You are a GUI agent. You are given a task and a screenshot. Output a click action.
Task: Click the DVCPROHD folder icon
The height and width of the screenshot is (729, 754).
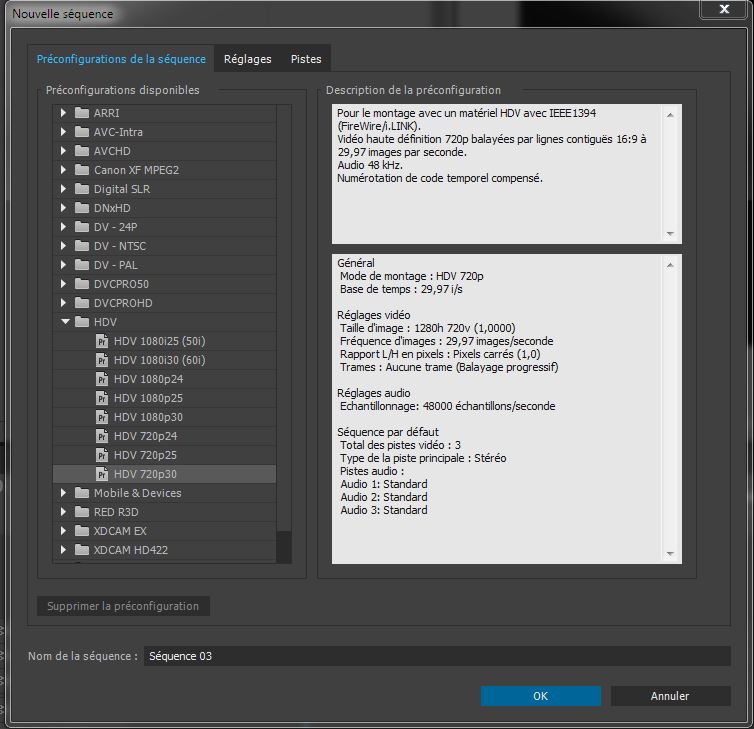pyautogui.click(x=82, y=303)
